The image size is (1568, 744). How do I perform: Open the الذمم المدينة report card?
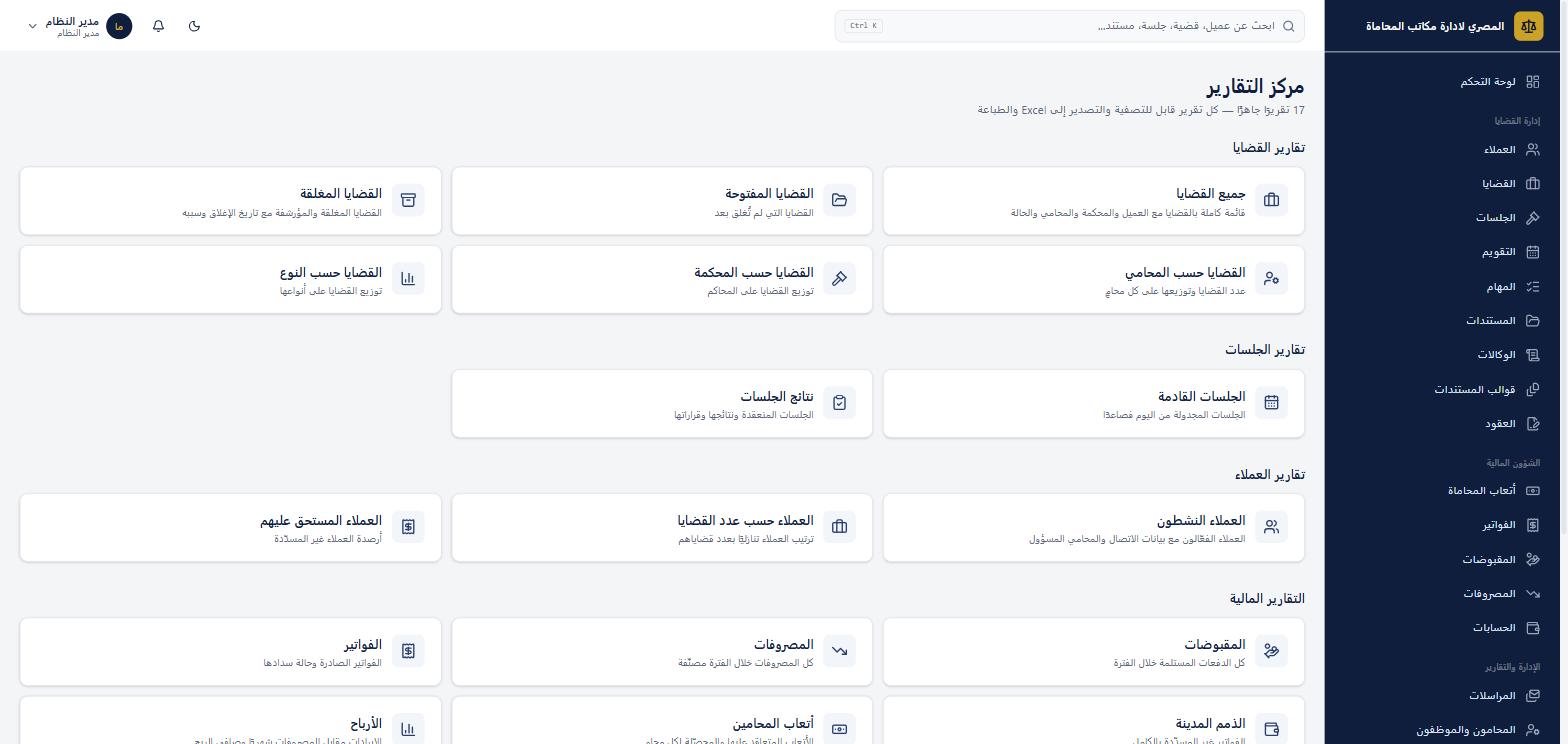1094,721
